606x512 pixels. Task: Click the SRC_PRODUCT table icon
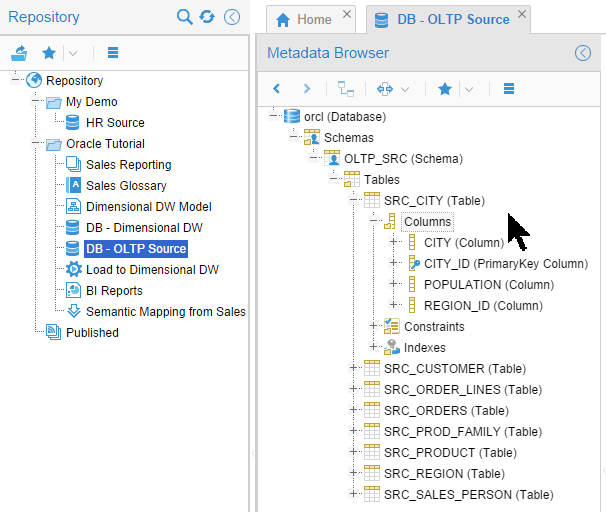tap(372, 452)
